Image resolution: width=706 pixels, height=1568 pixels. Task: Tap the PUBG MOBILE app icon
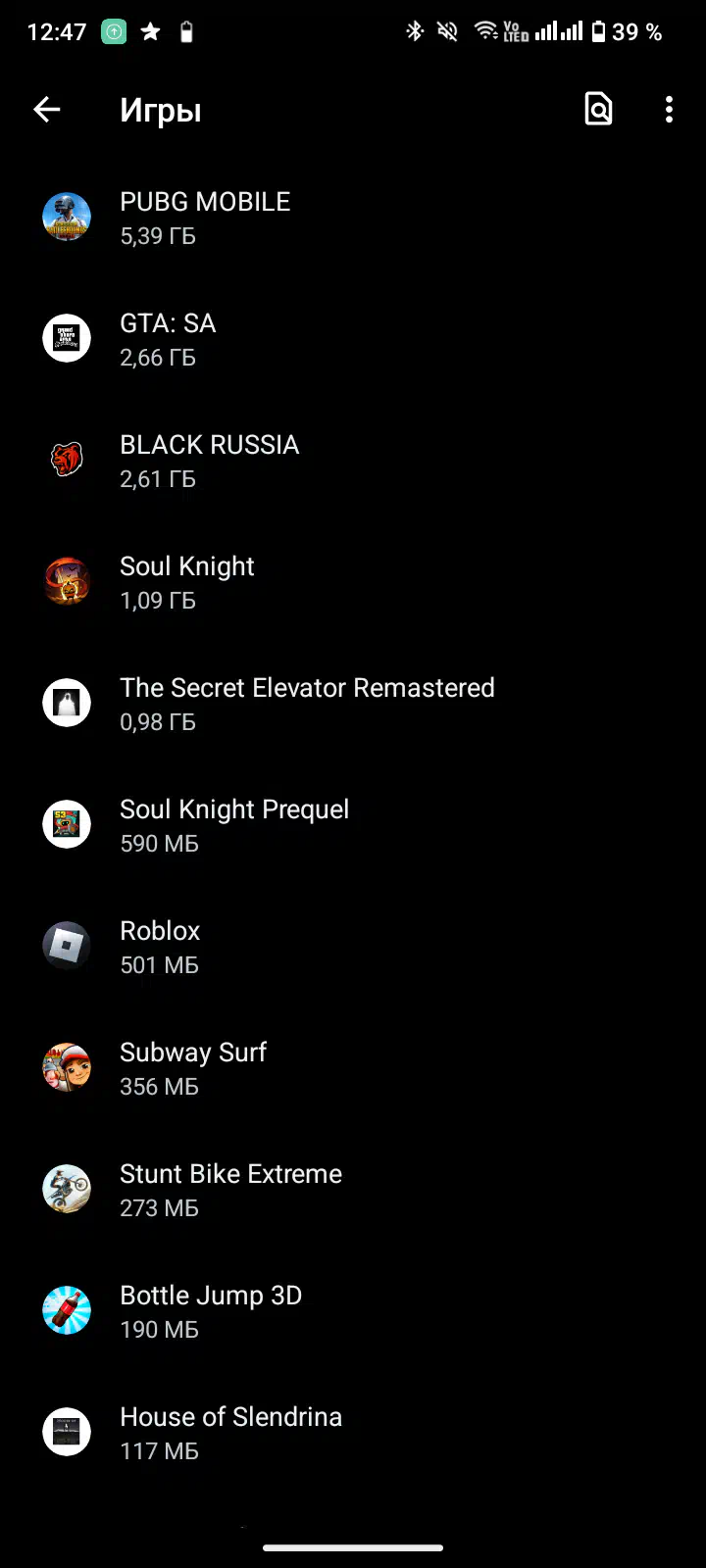(x=67, y=217)
